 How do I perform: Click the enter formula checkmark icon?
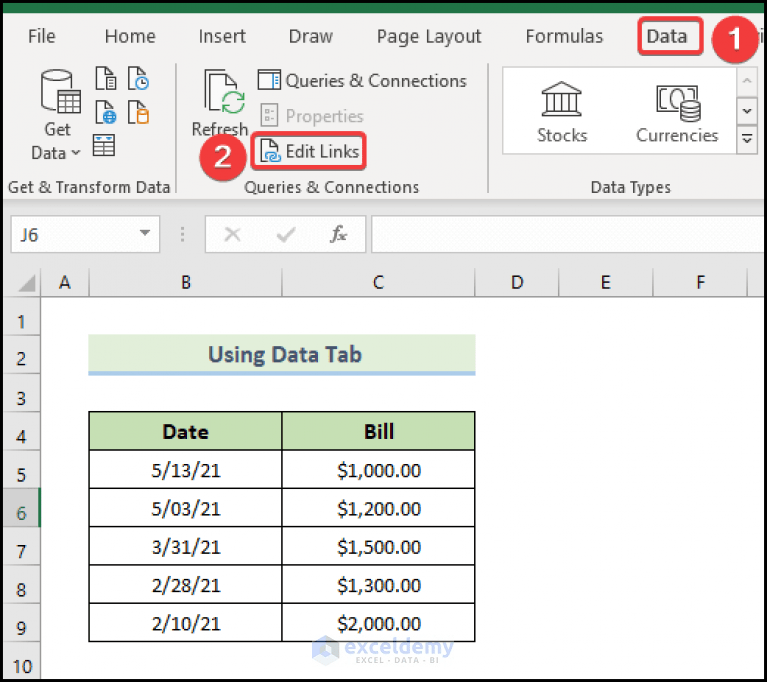(x=285, y=234)
